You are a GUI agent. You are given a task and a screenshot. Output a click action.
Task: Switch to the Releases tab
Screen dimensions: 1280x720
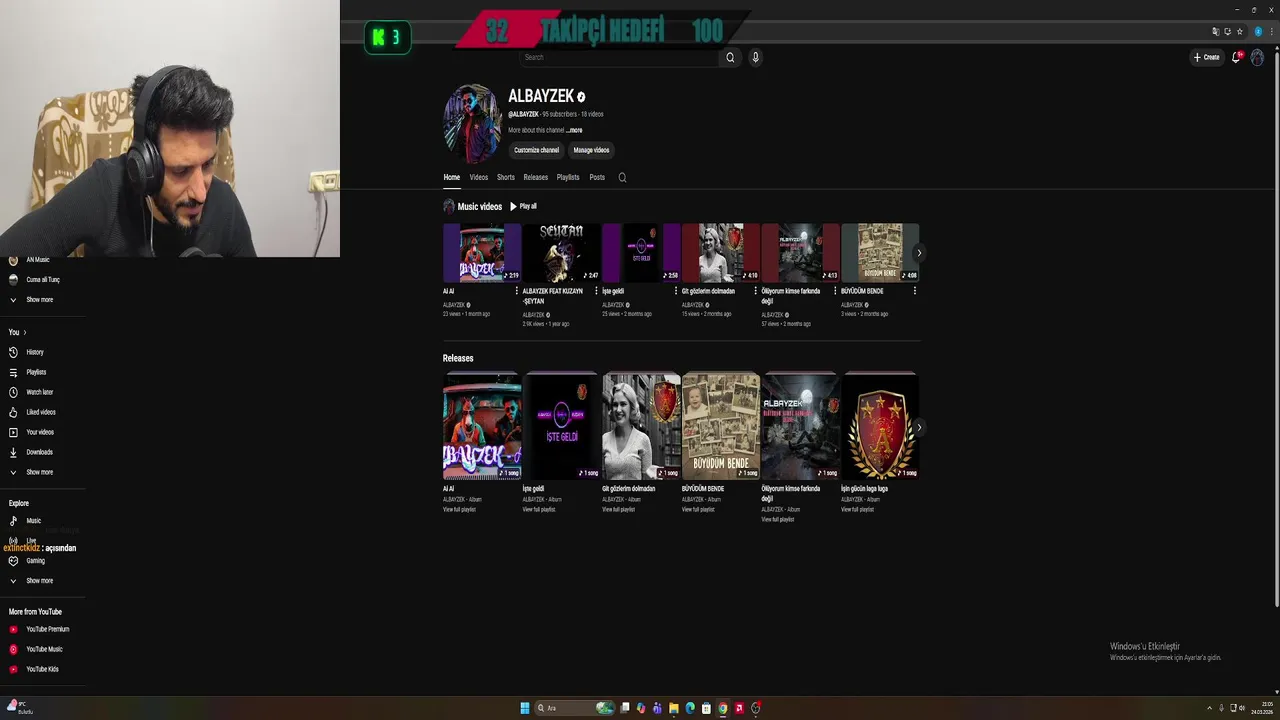click(536, 177)
